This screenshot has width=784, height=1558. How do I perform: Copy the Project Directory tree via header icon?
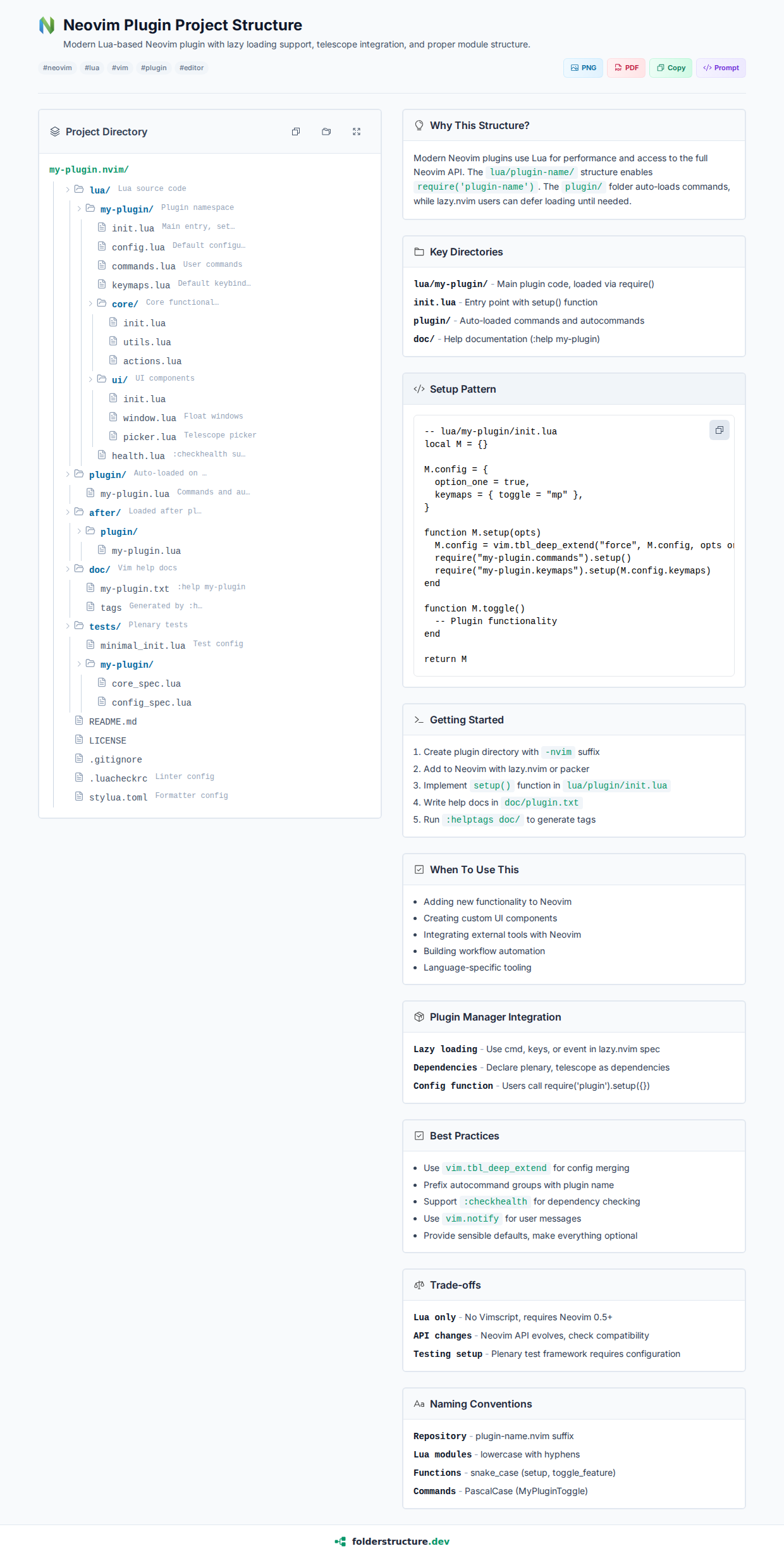point(296,132)
